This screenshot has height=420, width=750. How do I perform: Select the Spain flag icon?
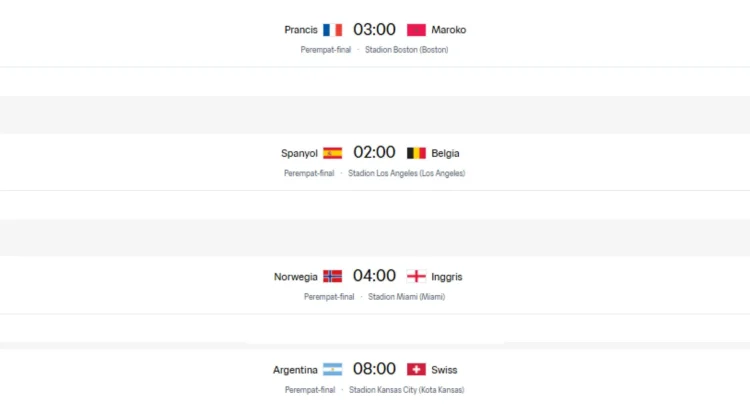coord(332,153)
